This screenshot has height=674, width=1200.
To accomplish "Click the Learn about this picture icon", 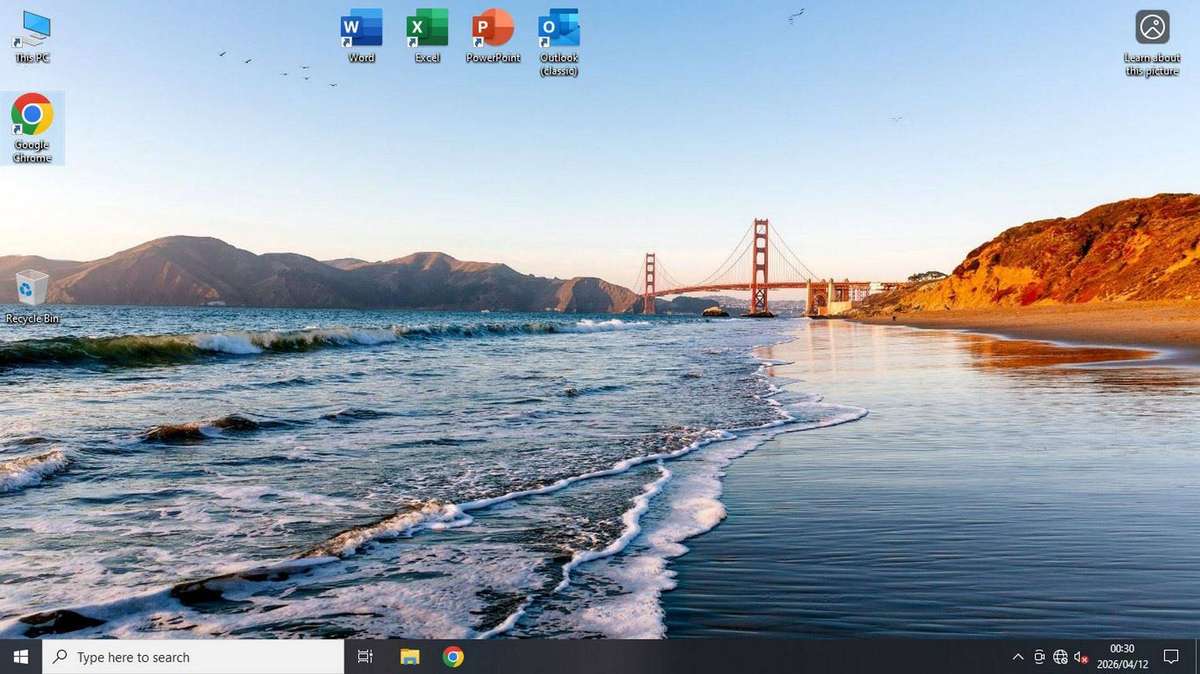I will [1152, 43].
